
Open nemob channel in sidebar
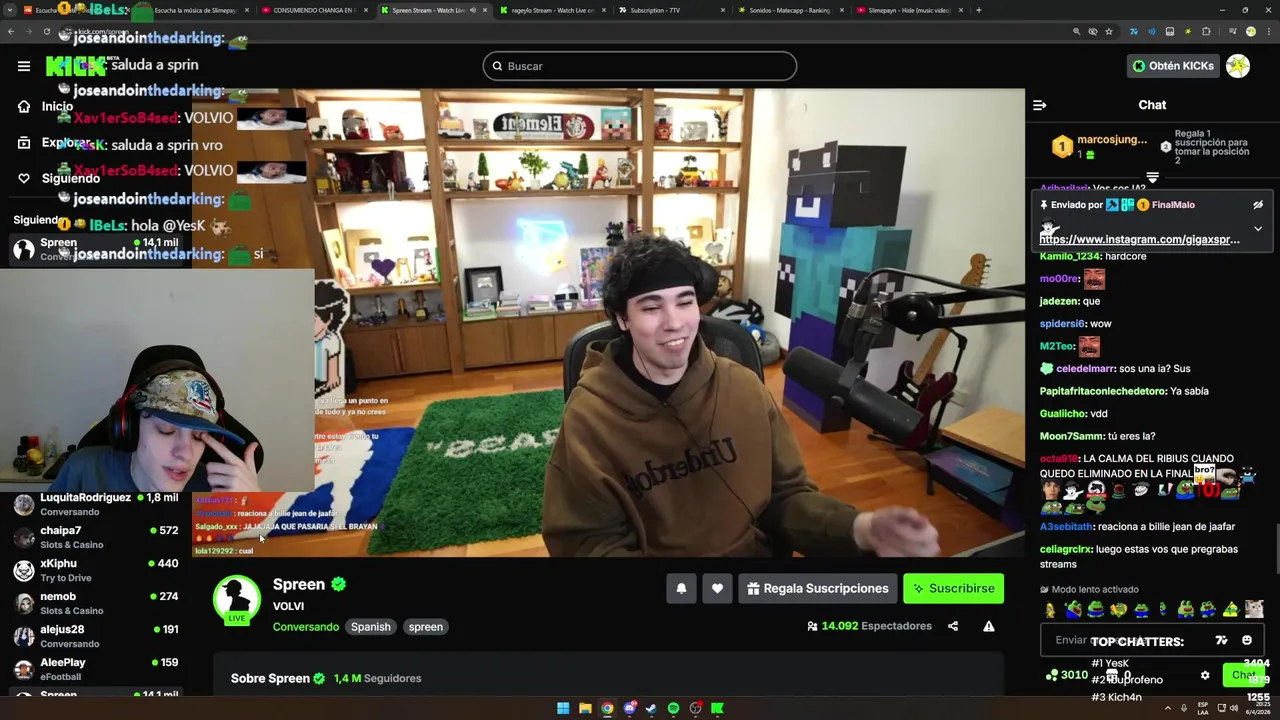pos(96,603)
